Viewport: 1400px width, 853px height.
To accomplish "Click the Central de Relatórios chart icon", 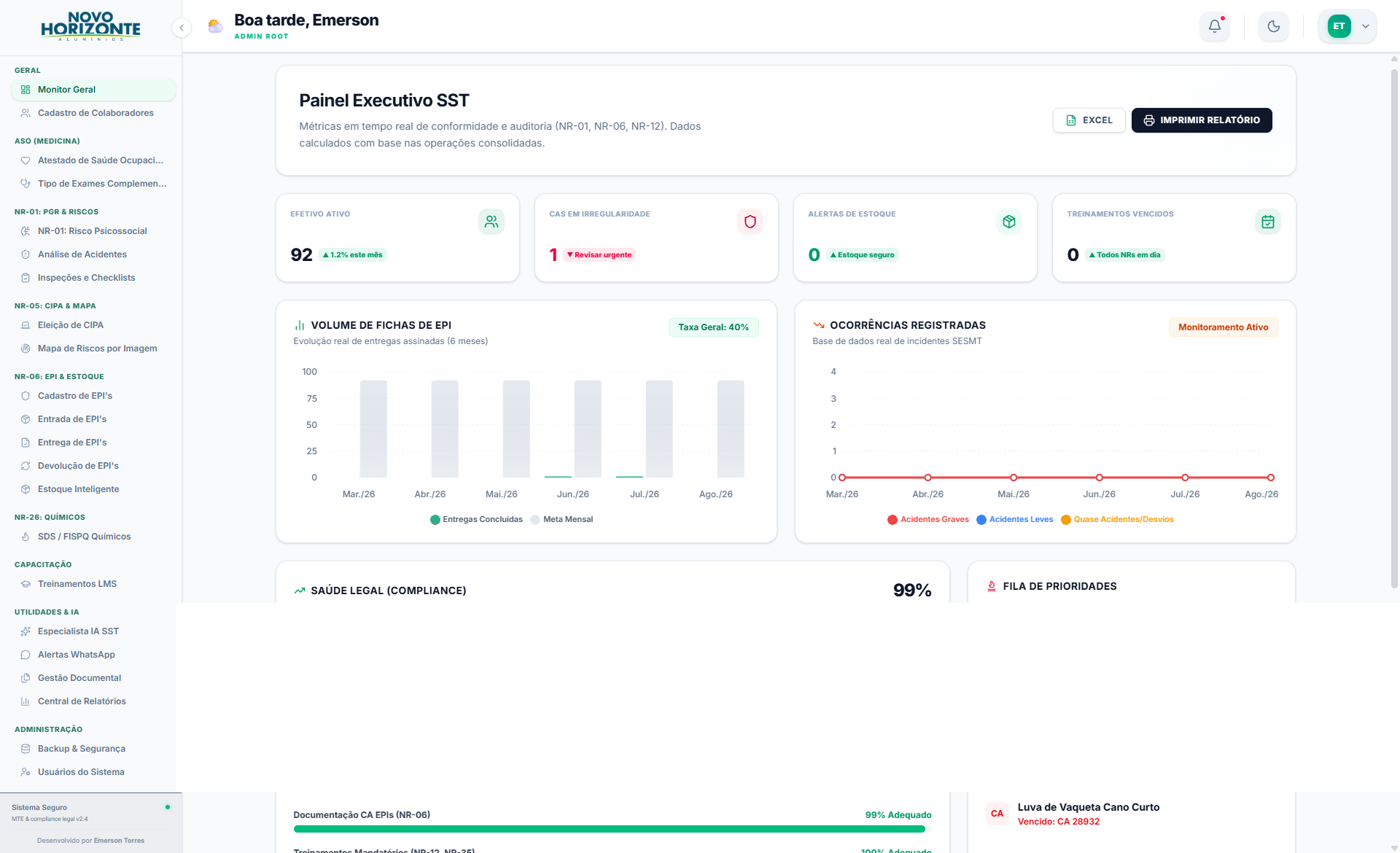I will tap(26, 701).
